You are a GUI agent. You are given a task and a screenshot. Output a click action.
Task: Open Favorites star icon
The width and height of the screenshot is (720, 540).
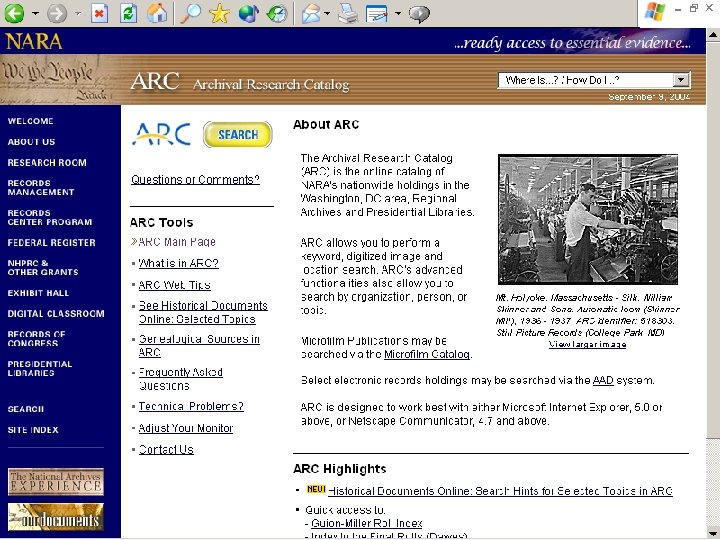pos(219,13)
